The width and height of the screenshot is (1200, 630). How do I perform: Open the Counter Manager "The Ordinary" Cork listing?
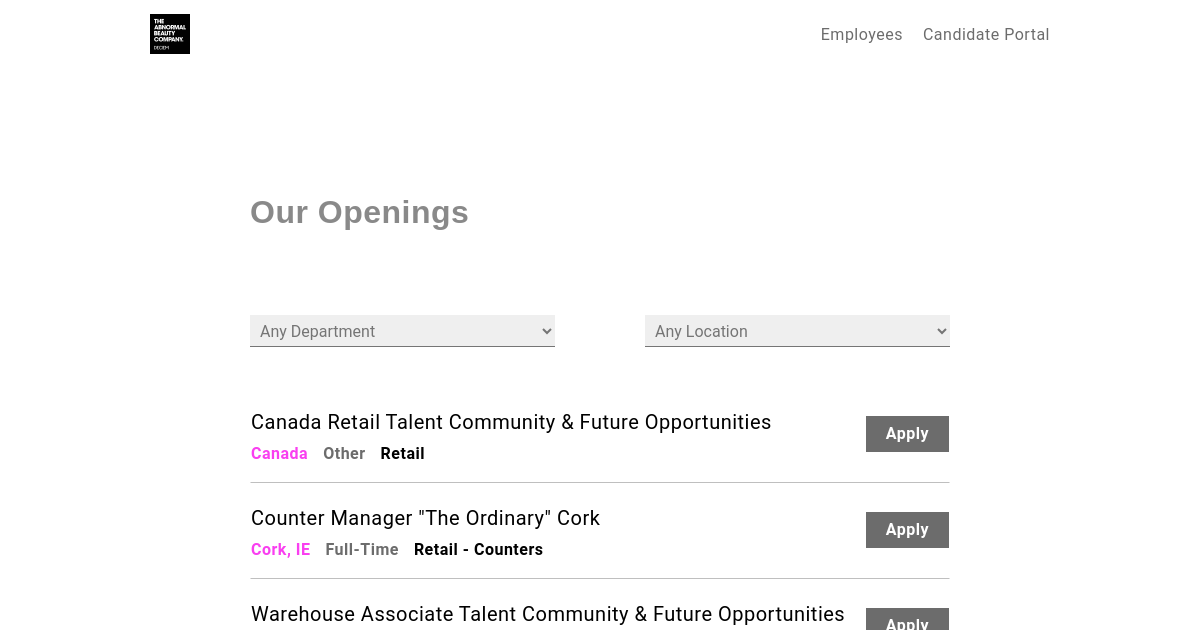point(425,518)
